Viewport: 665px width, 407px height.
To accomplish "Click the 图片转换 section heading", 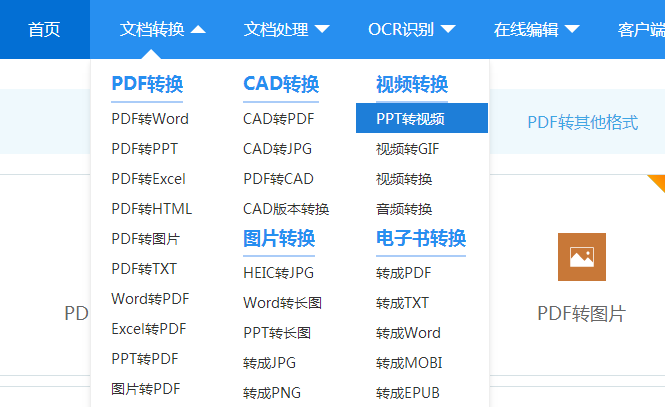I will (279, 238).
